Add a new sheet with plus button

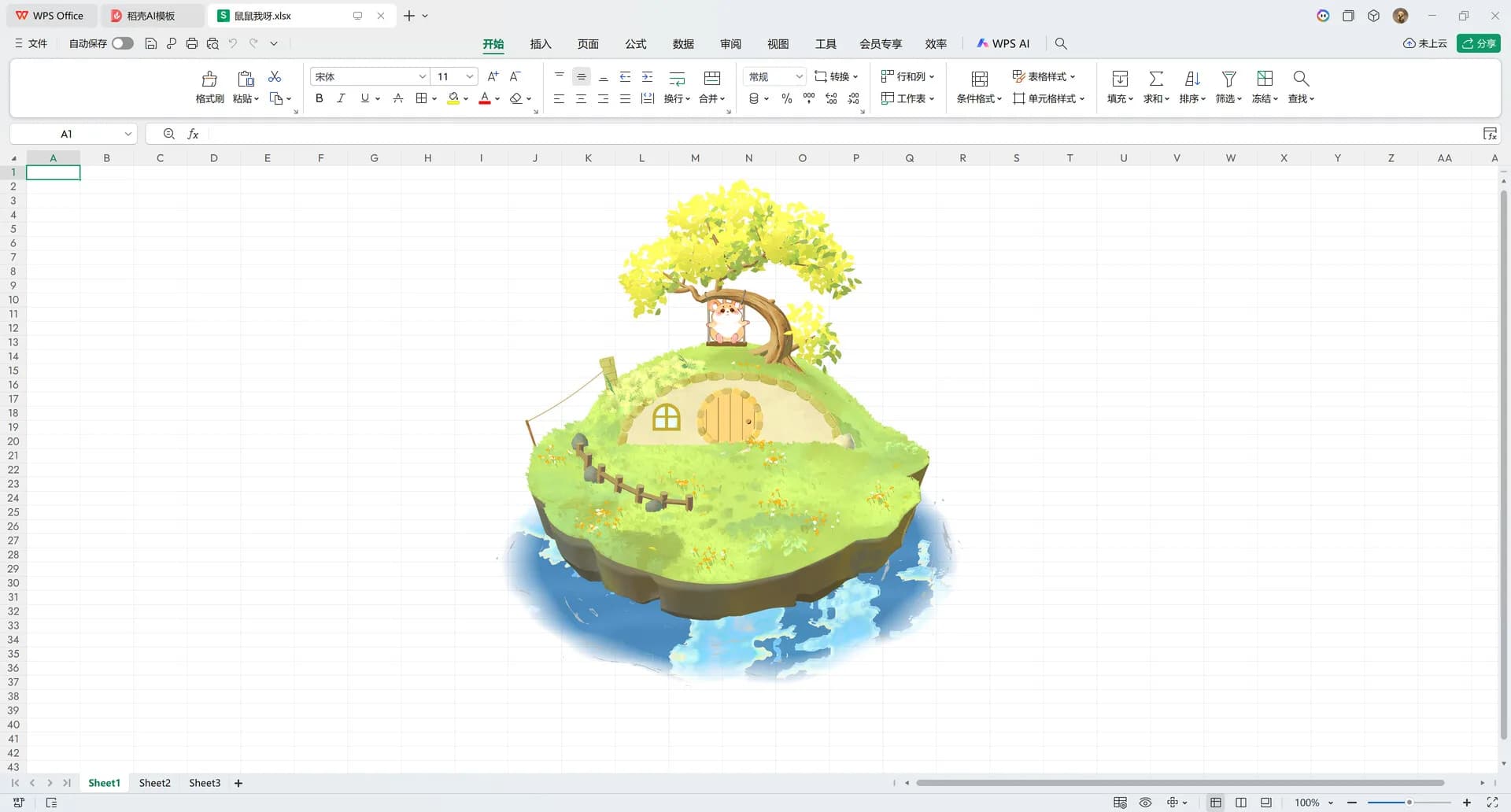point(238,783)
